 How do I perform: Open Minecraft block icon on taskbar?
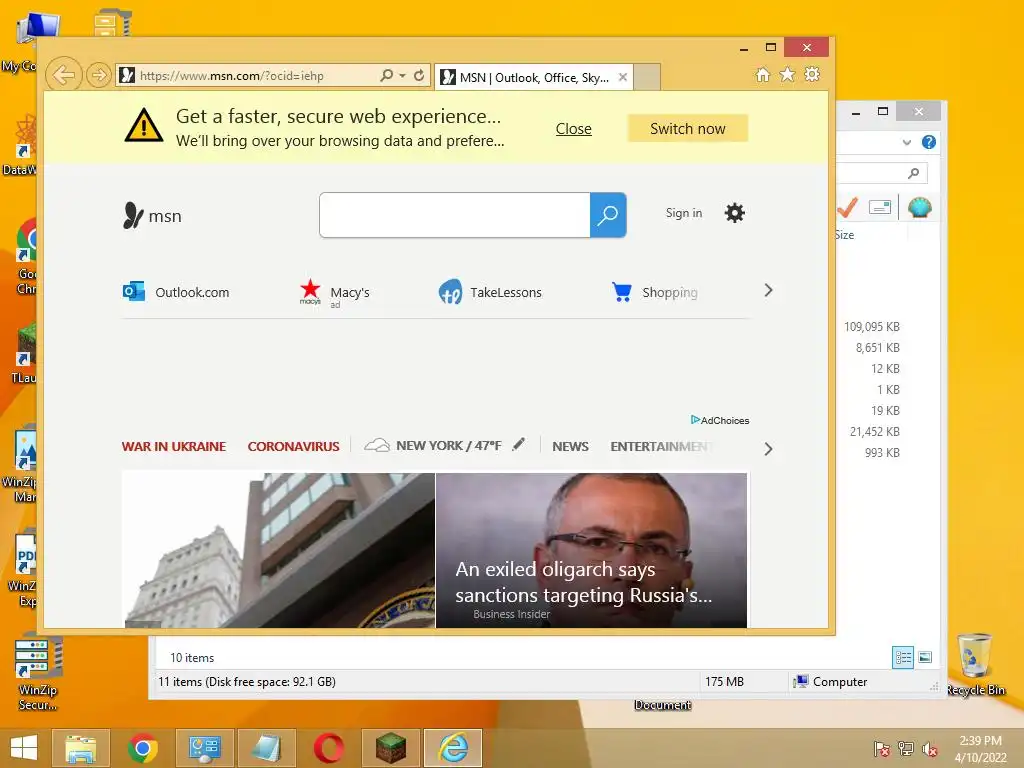point(391,748)
